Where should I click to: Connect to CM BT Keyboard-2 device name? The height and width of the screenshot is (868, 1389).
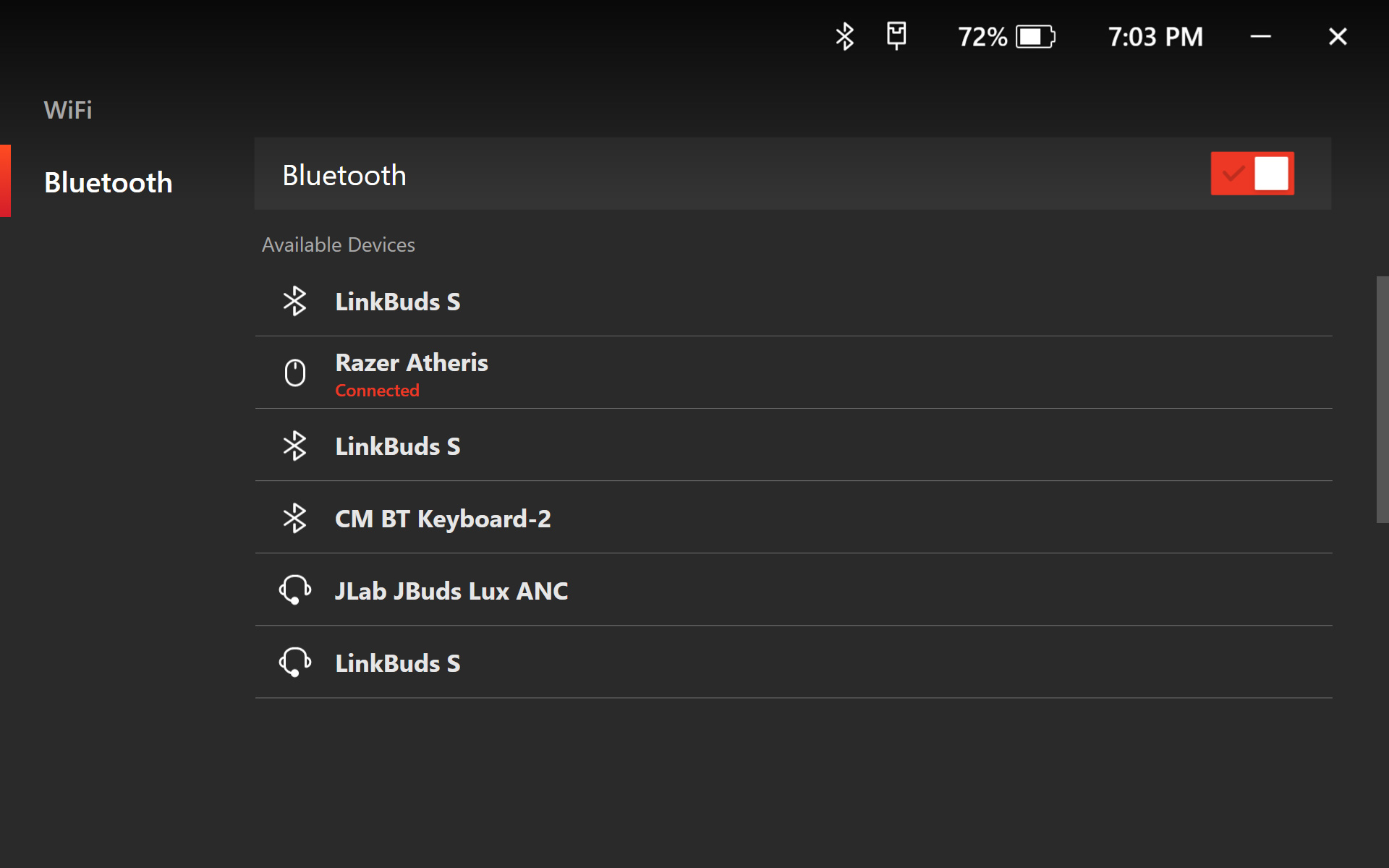click(443, 519)
